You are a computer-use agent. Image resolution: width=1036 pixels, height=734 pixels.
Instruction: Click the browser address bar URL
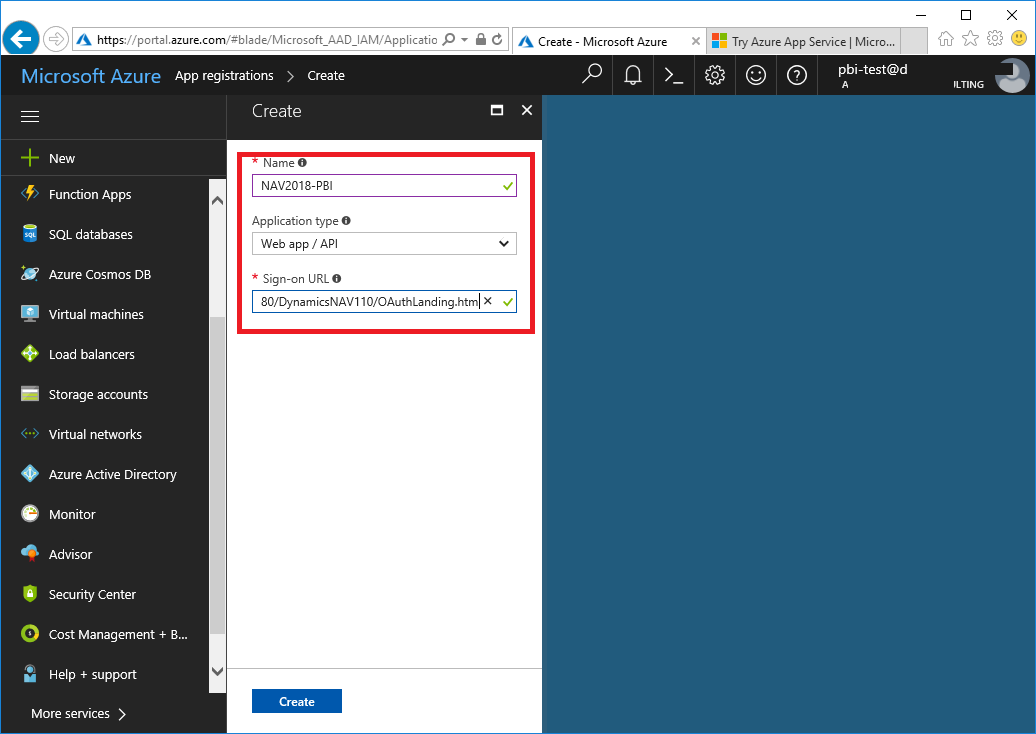pyautogui.click(x=267, y=40)
